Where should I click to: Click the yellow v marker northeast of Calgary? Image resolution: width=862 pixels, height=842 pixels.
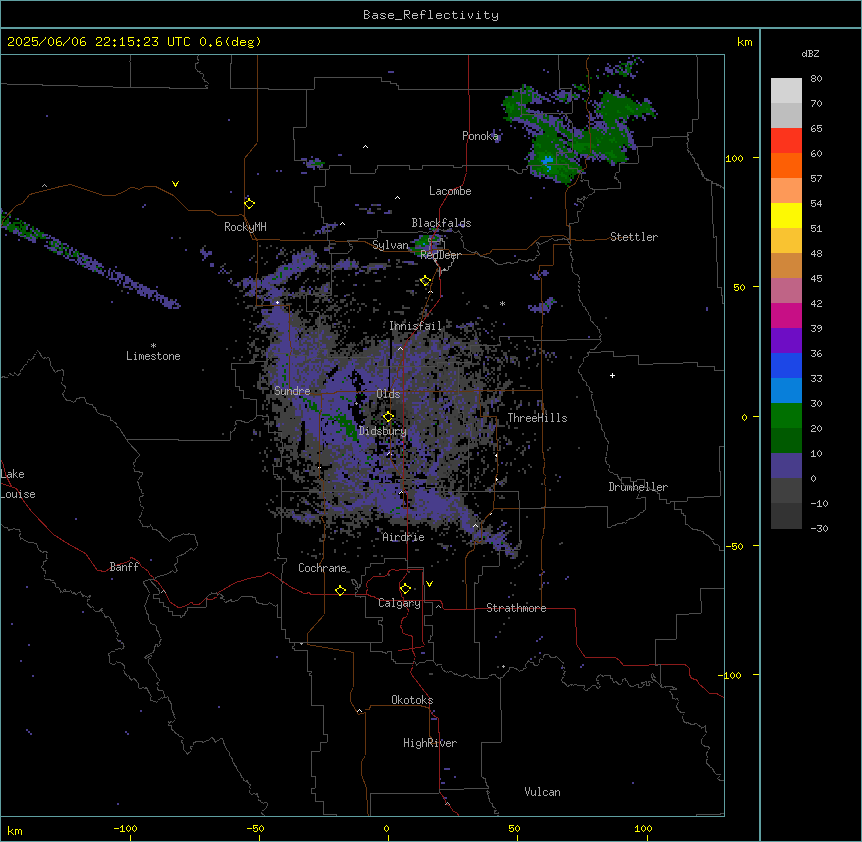click(429, 584)
